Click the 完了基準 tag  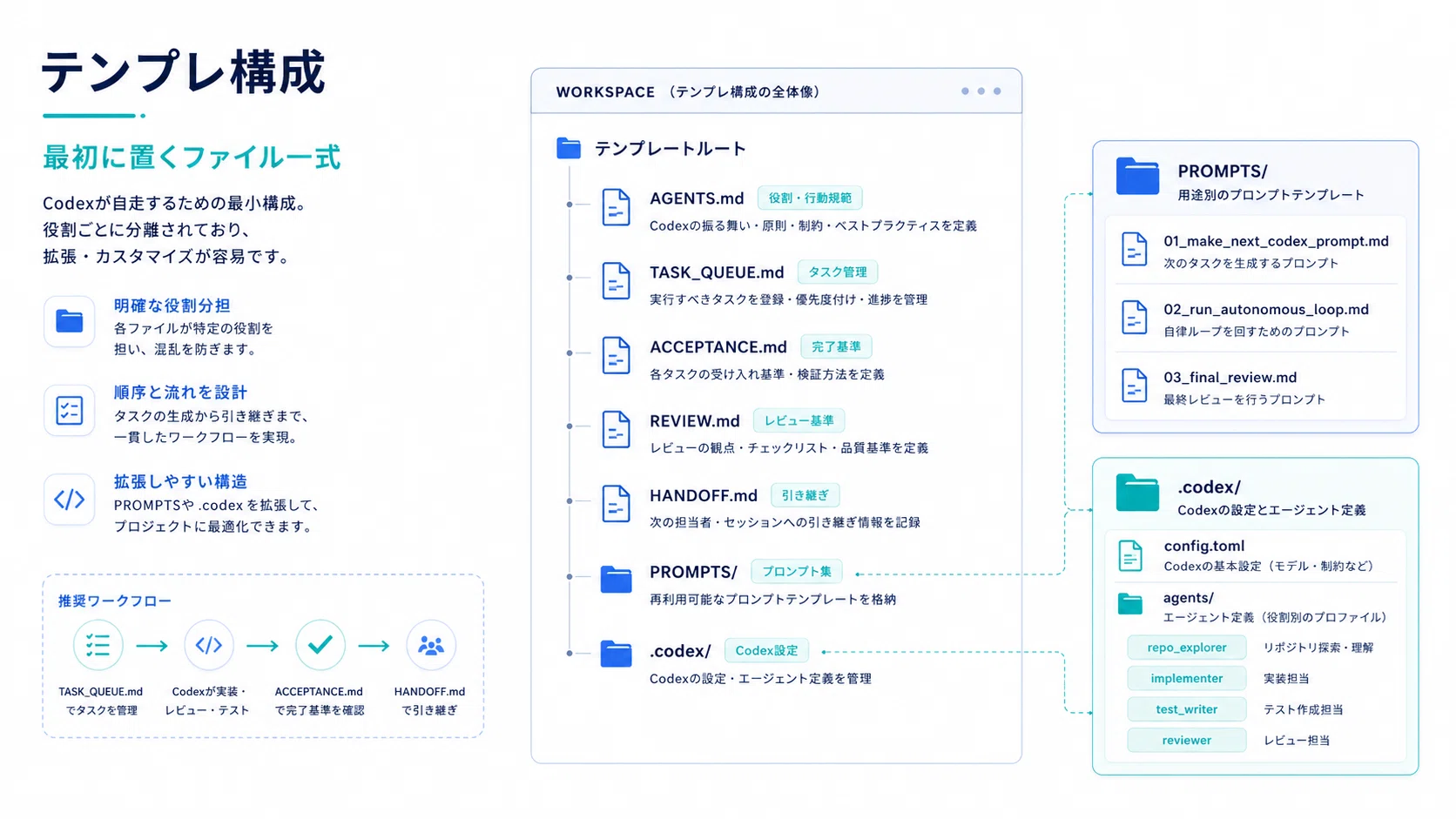pos(836,346)
